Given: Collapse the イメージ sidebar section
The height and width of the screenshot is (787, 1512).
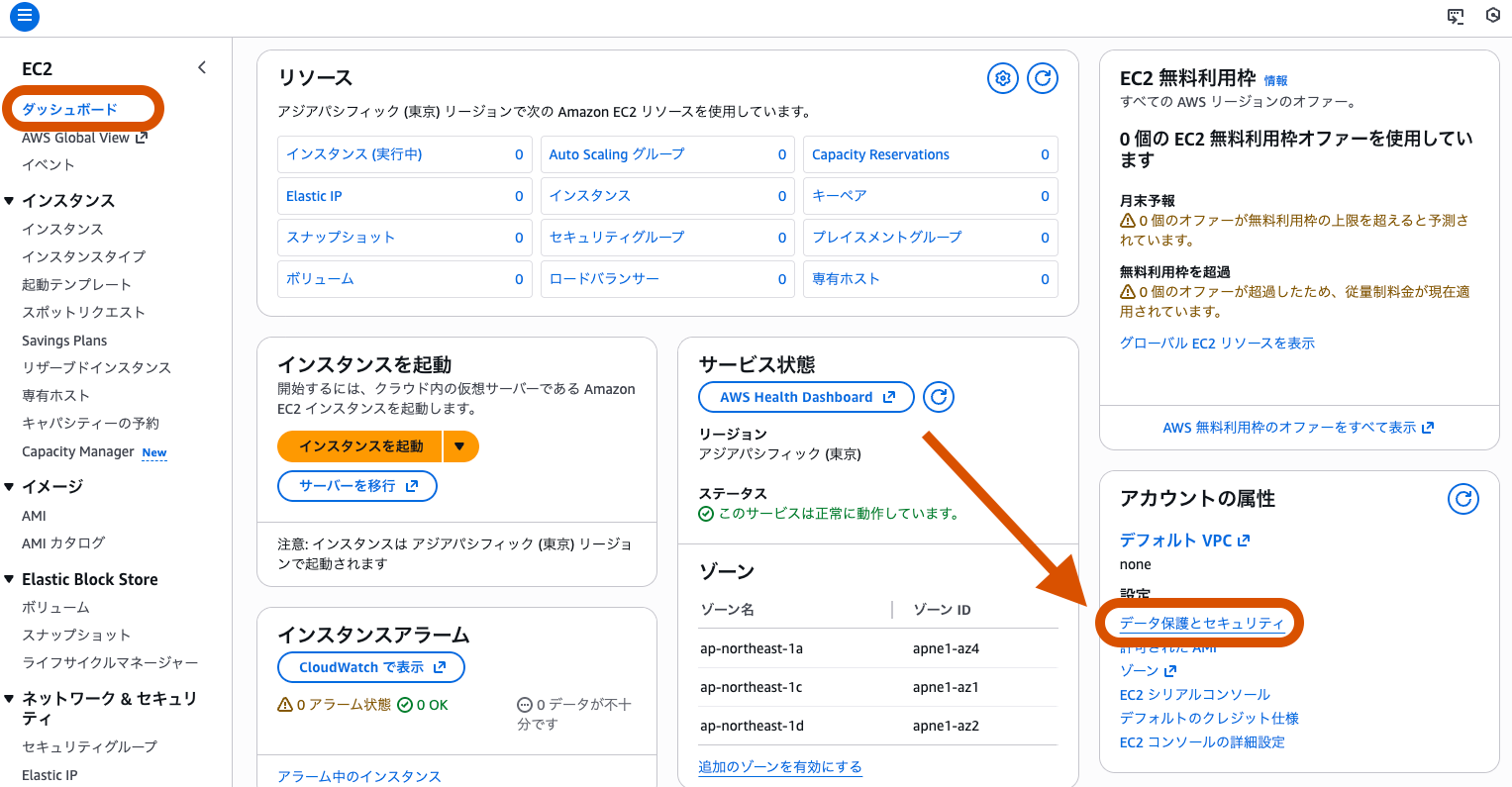Looking at the screenshot, I should tap(9, 487).
